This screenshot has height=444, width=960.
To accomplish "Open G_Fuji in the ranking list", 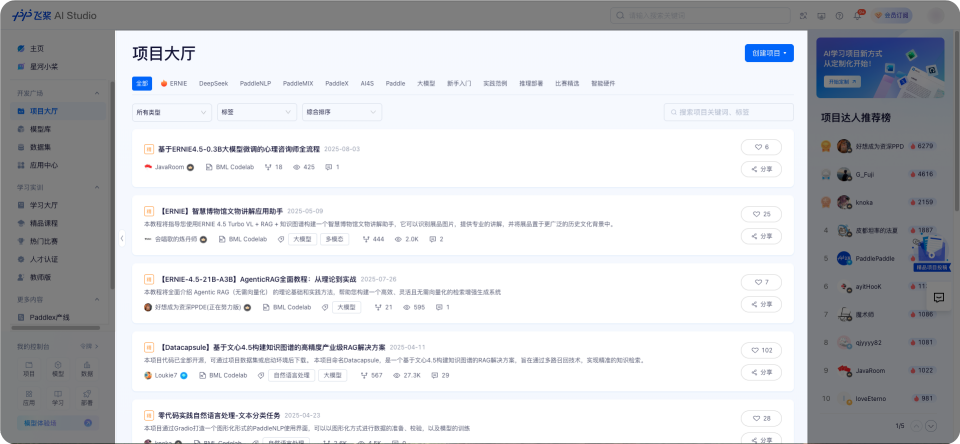I will pyautogui.click(x=864, y=175).
